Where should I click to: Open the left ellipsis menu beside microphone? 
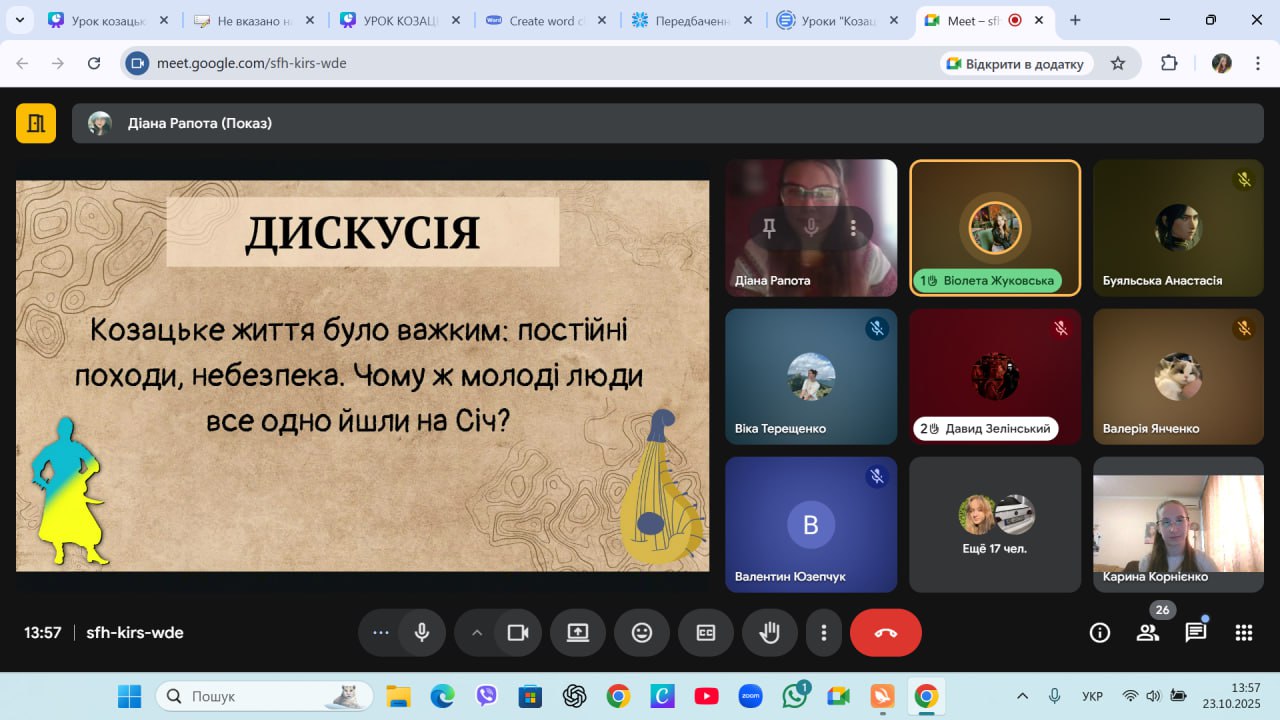click(x=380, y=633)
